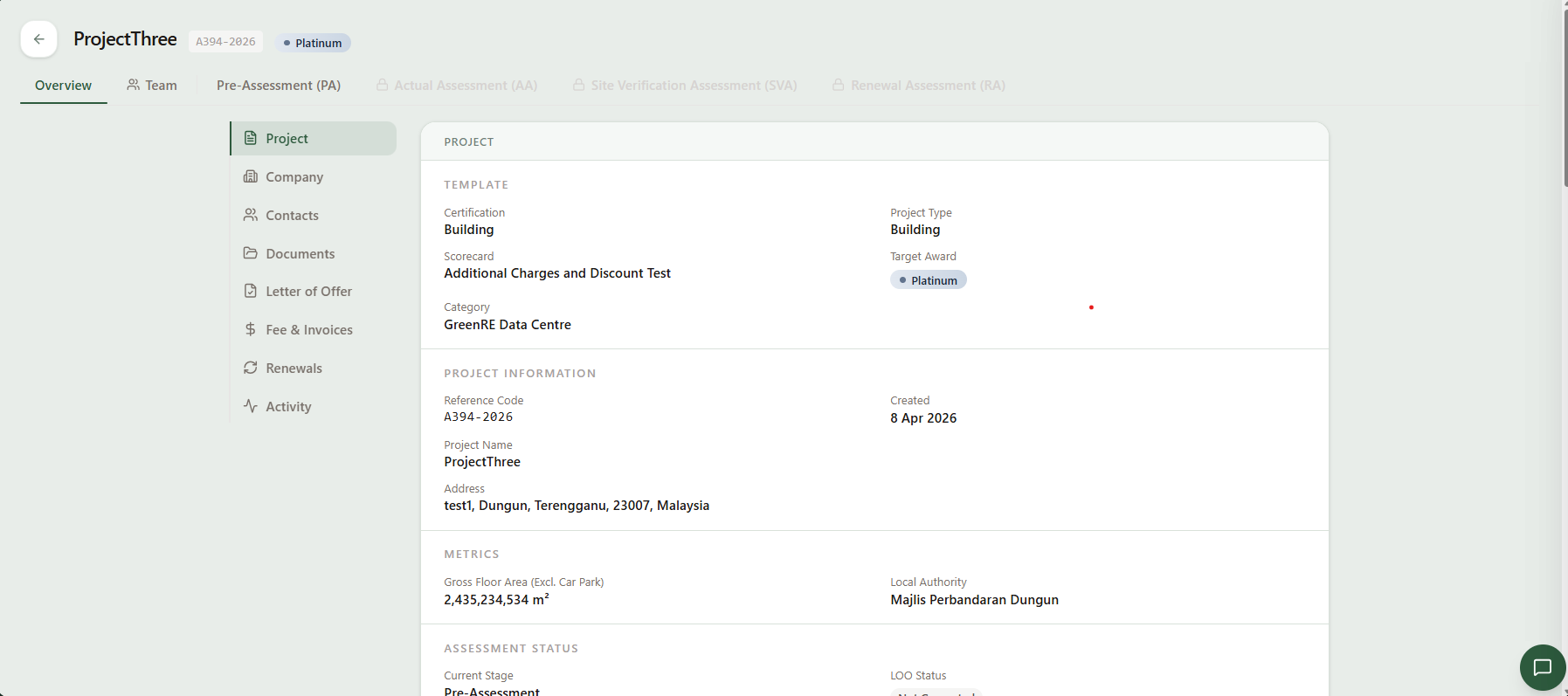The image size is (1568, 696).
Task: Click the PROJECT card header
Action: [x=874, y=141]
